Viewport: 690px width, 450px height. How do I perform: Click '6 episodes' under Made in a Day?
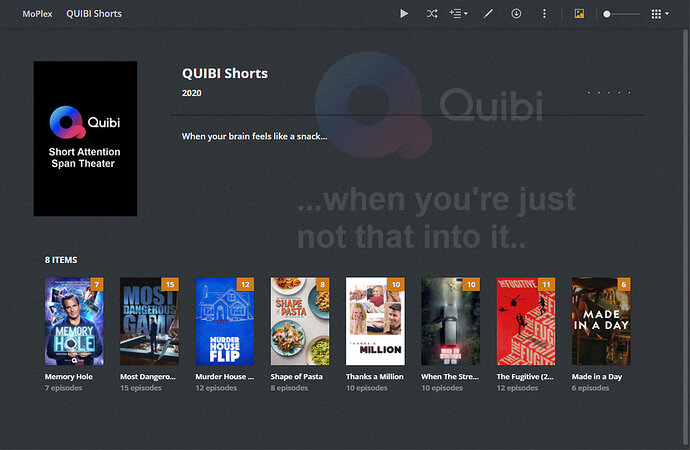591,388
